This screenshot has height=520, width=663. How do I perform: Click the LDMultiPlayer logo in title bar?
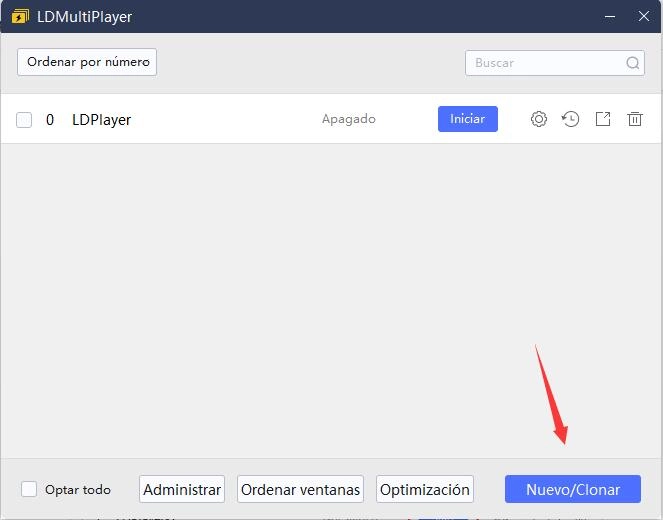pos(20,17)
